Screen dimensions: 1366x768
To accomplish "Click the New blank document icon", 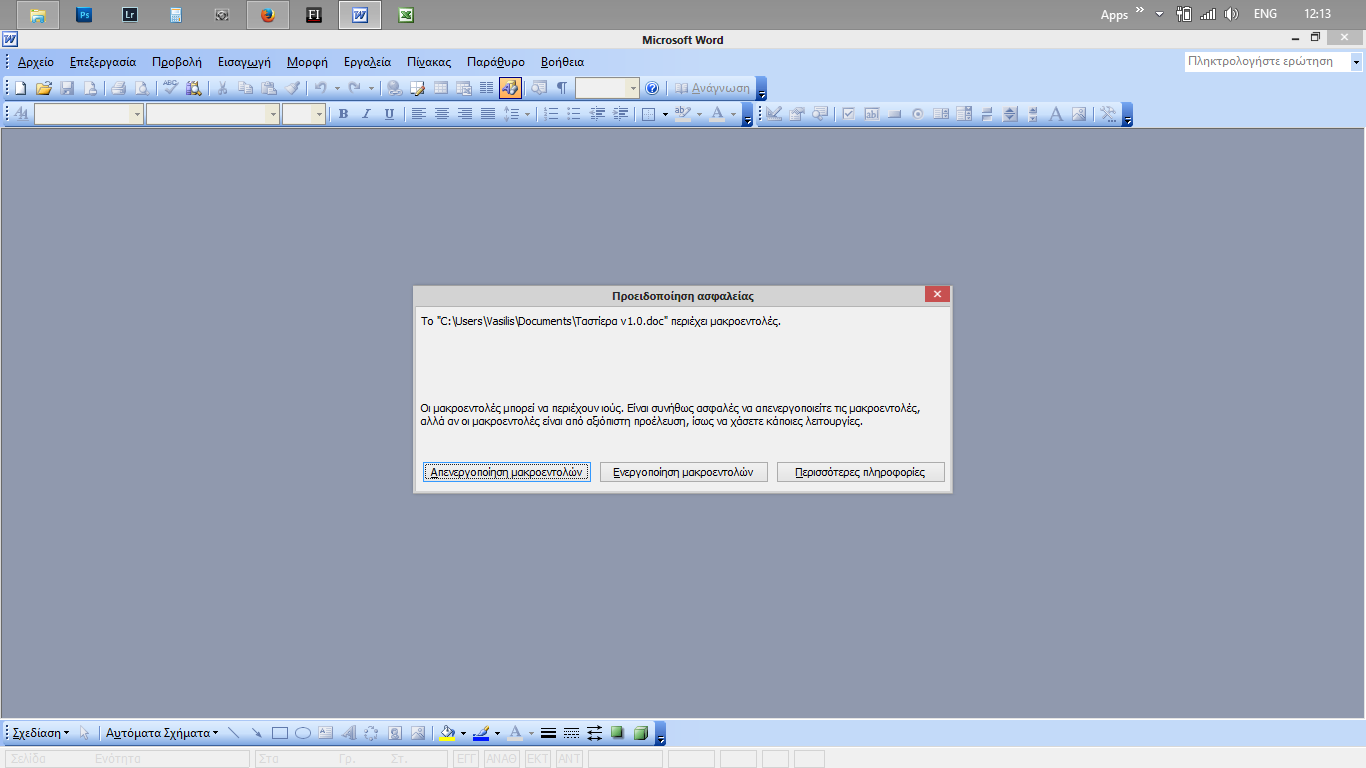I will pyautogui.click(x=20, y=88).
